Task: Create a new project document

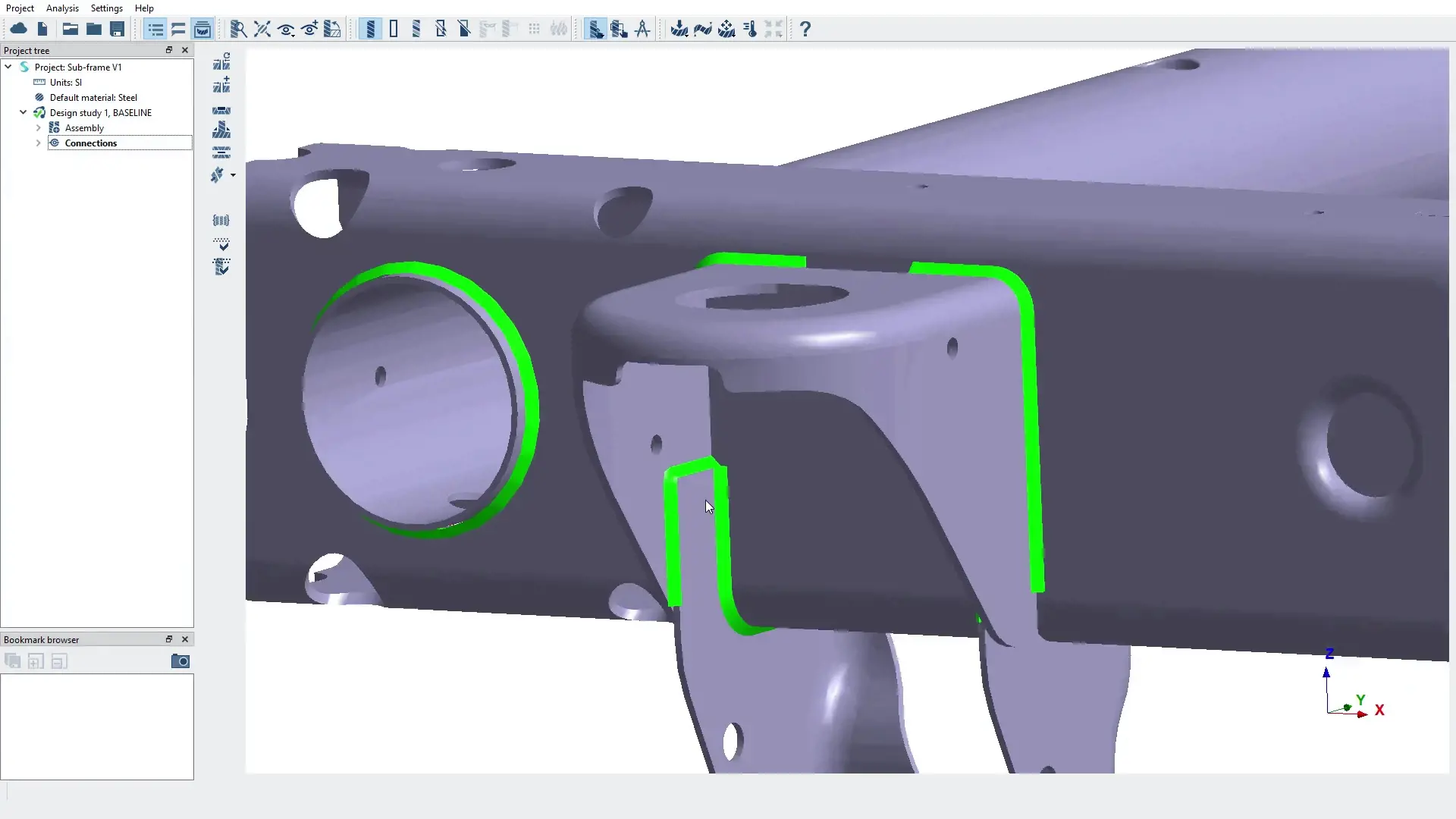Action: tap(42, 29)
